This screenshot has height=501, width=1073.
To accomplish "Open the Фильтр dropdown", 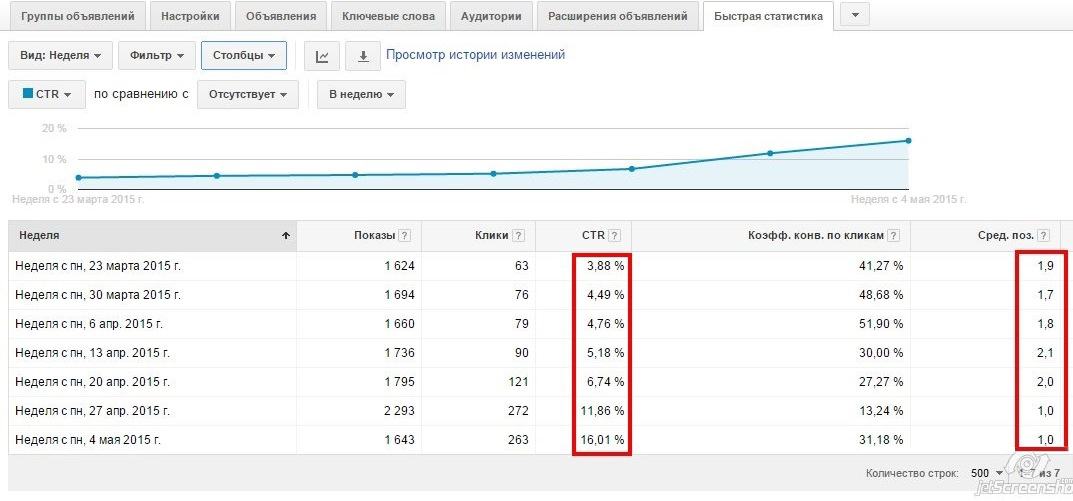I will tap(157, 56).
